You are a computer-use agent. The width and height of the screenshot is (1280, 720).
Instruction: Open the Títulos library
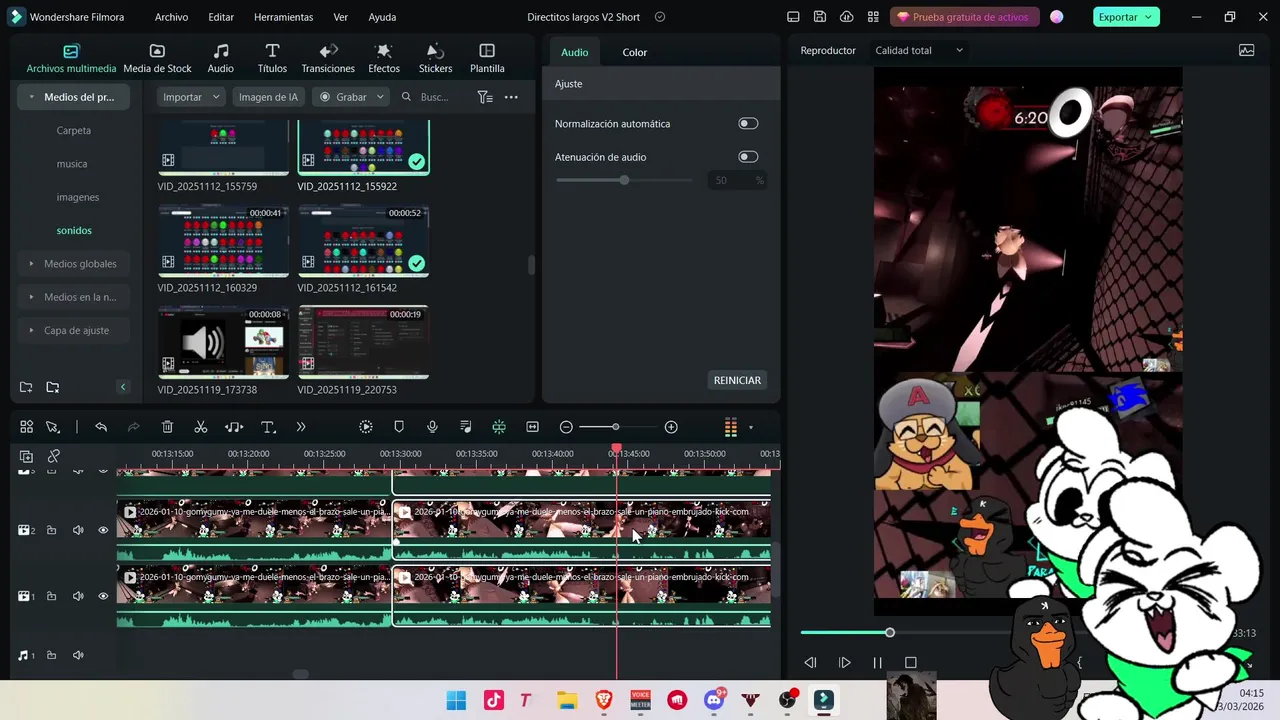tap(272, 59)
